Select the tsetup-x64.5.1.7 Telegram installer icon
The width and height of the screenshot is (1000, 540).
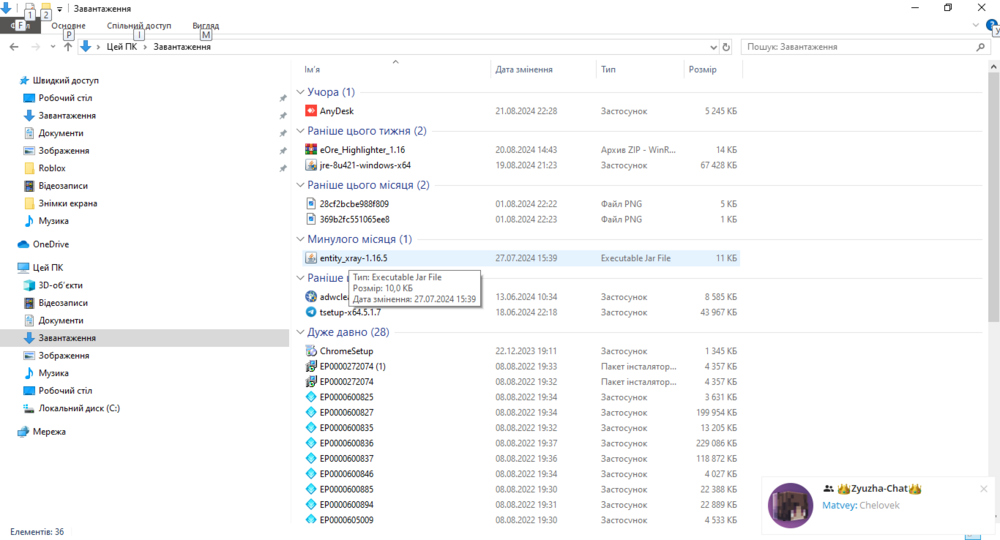(311, 312)
